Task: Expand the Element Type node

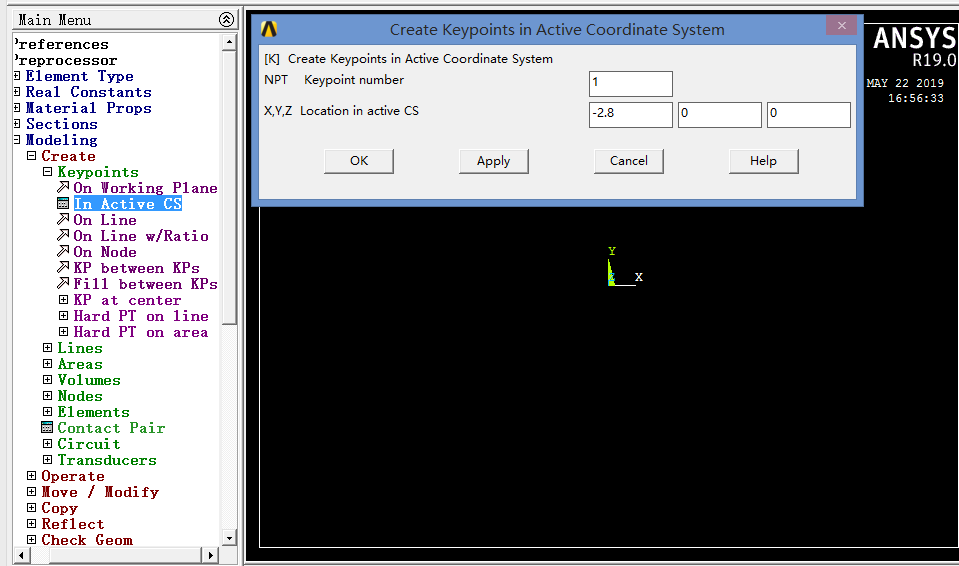Action: click(17, 76)
